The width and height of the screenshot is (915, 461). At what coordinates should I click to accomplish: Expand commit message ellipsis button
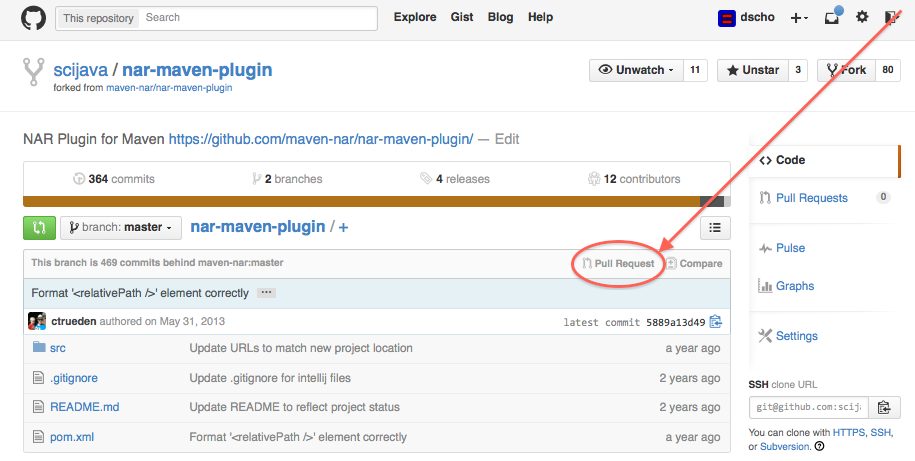(266, 293)
